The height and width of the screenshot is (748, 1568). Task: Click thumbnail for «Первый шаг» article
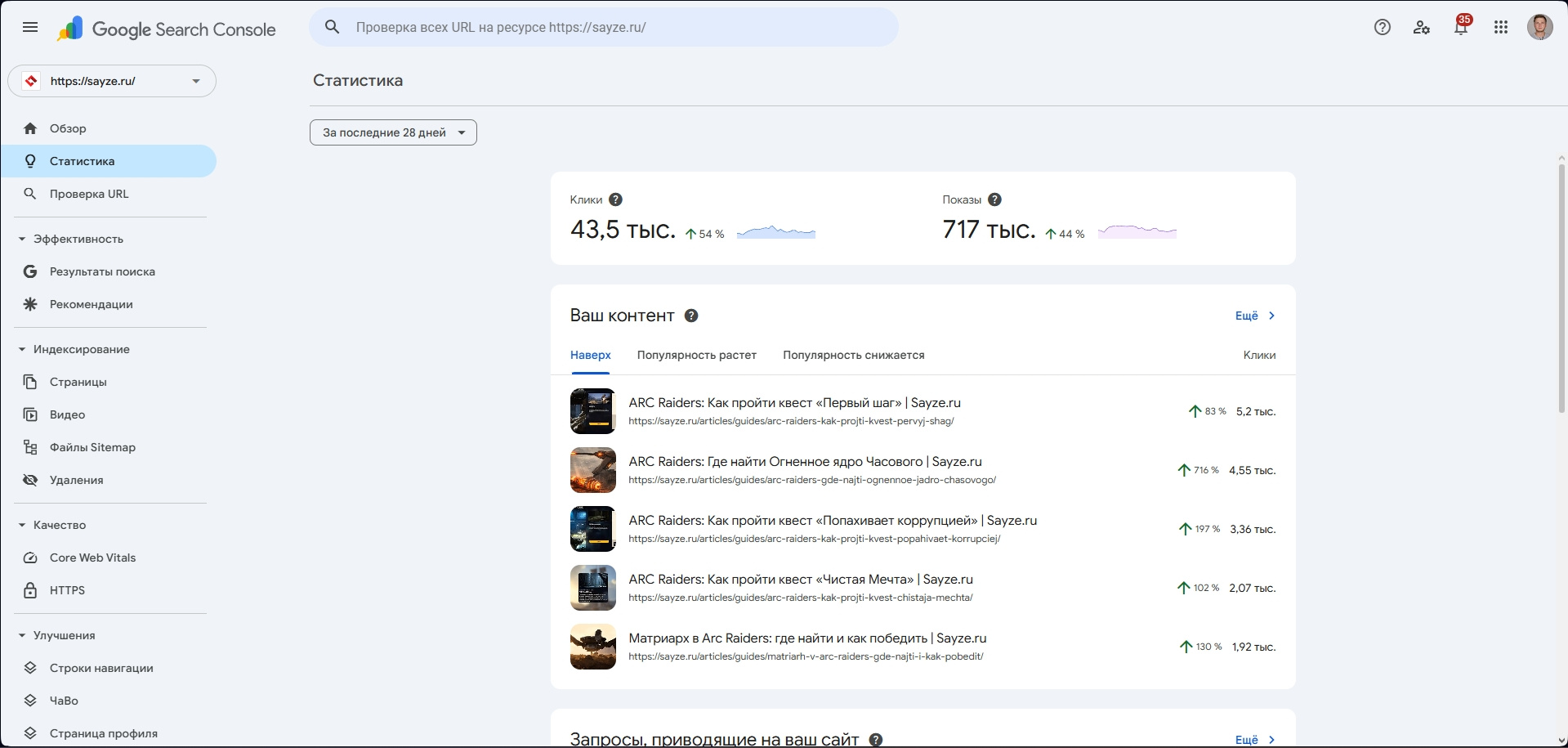[x=593, y=411]
